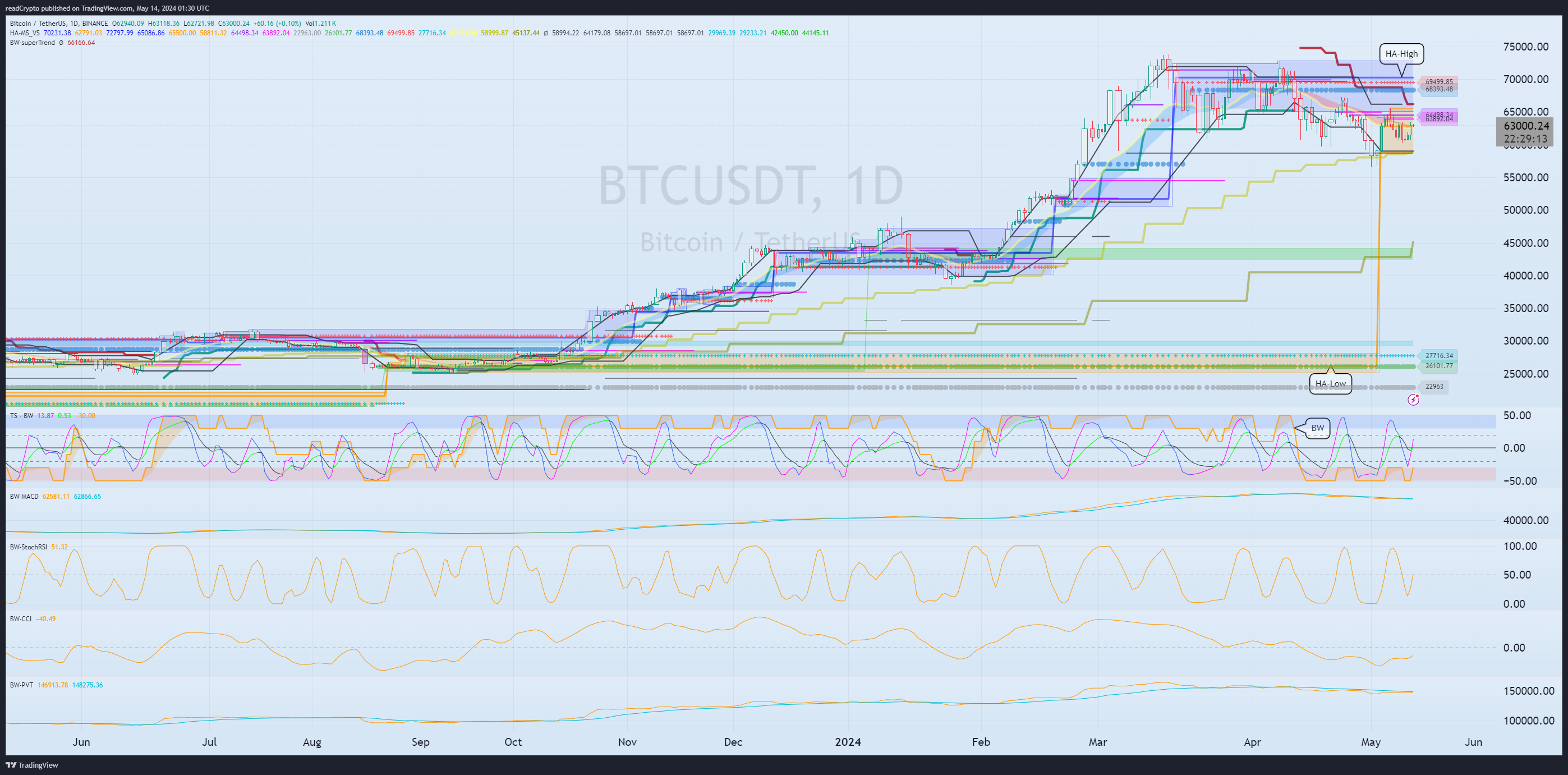Click the Nov label on time axis
1568x775 pixels.
[x=628, y=742]
